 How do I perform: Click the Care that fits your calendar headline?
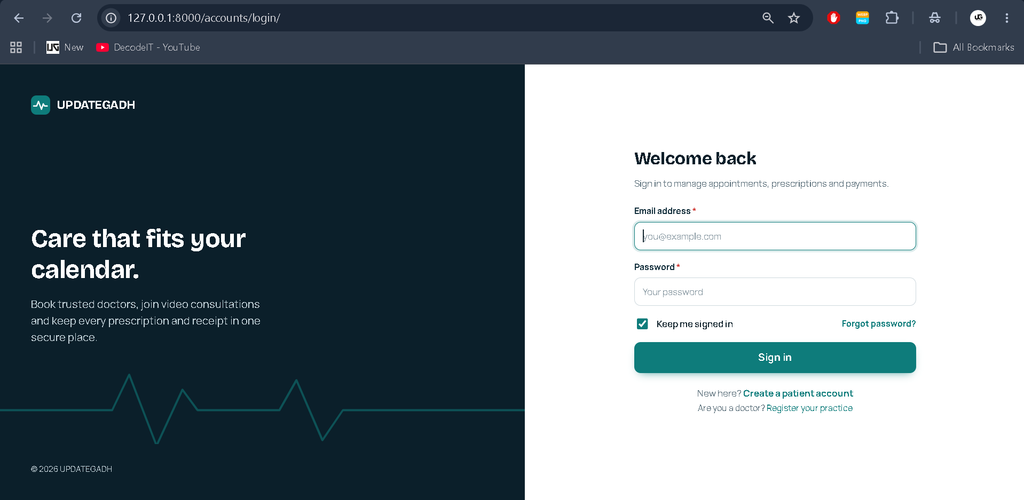click(x=138, y=253)
